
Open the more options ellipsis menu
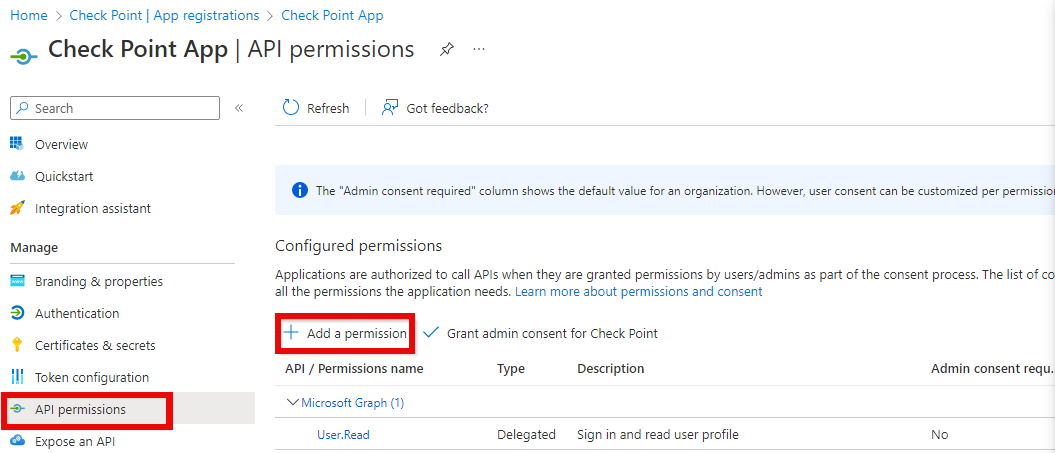(x=479, y=49)
